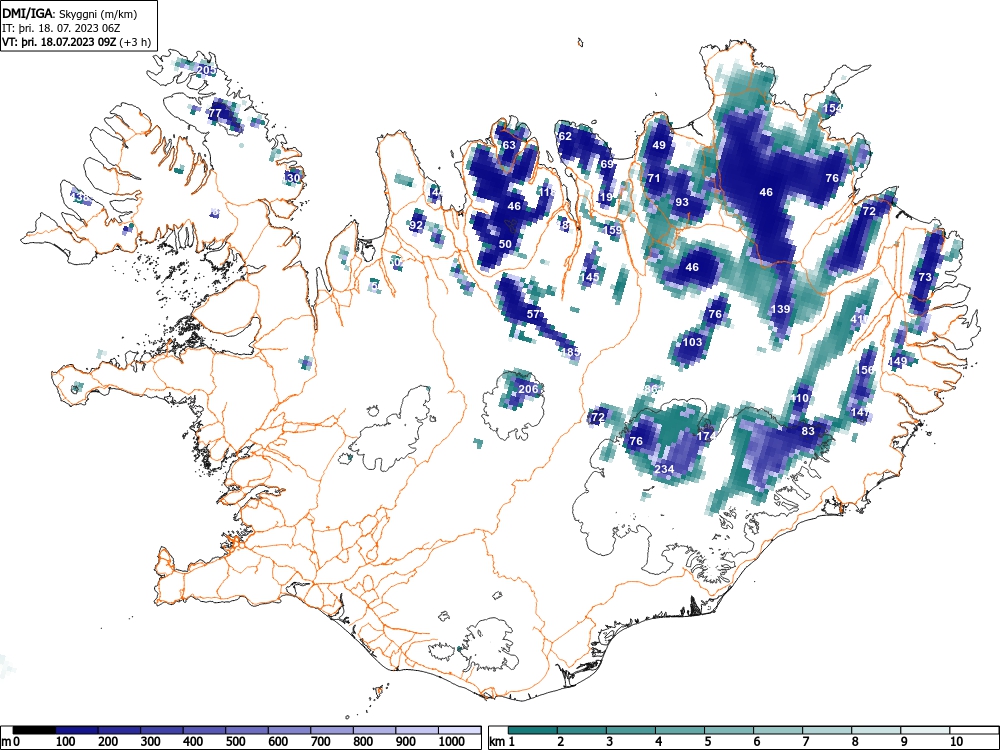The image size is (1000, 750).
Task: Click visibility value 83 on the map
Action: click(x=808, y=431)
